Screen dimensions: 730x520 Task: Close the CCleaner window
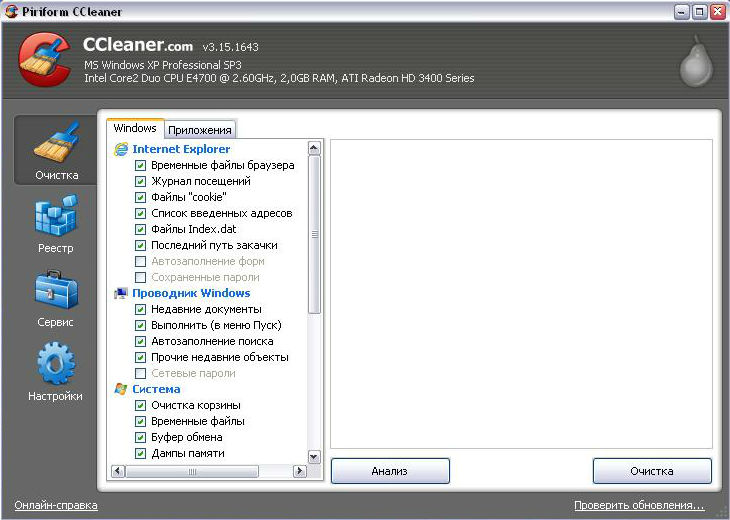(717, 12)
